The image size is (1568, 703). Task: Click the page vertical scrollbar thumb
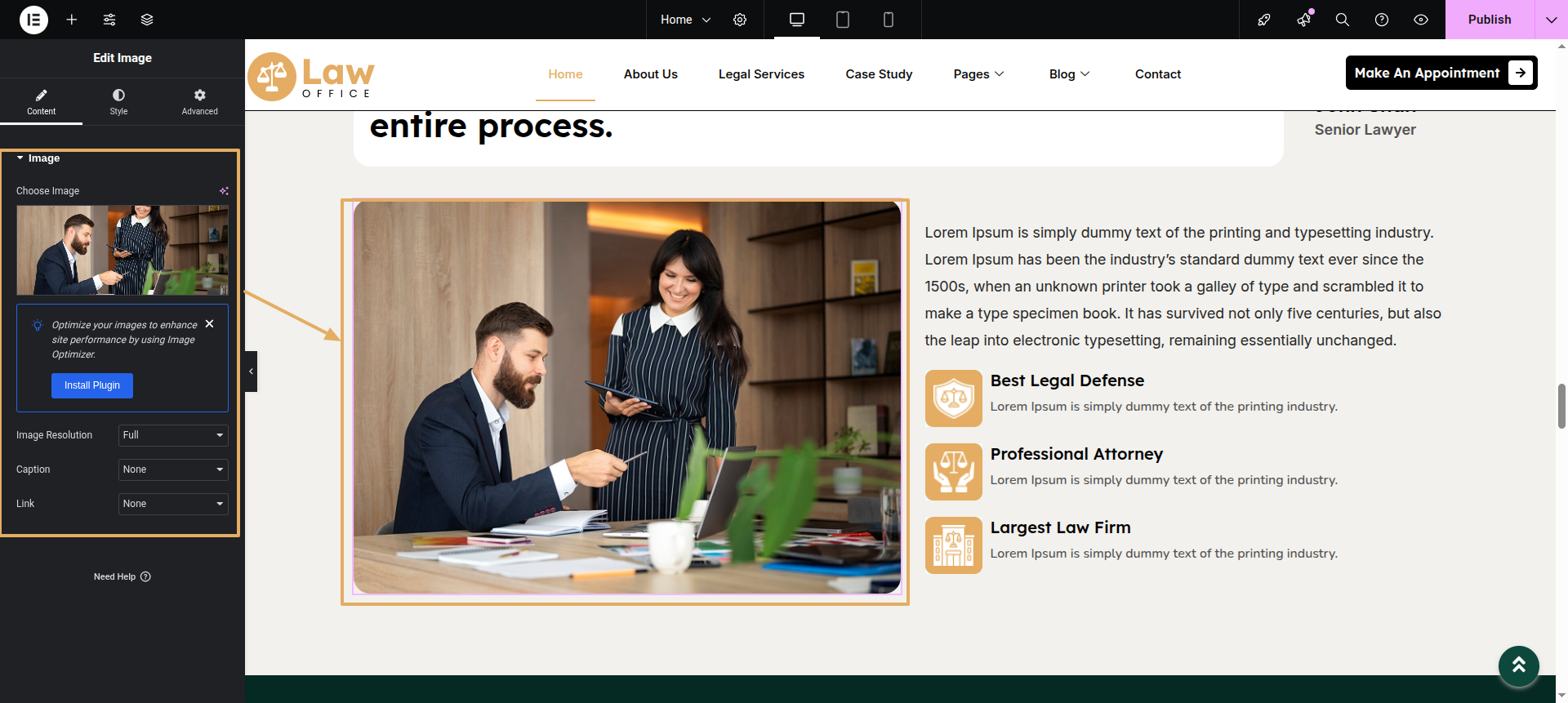[1561, 406]
